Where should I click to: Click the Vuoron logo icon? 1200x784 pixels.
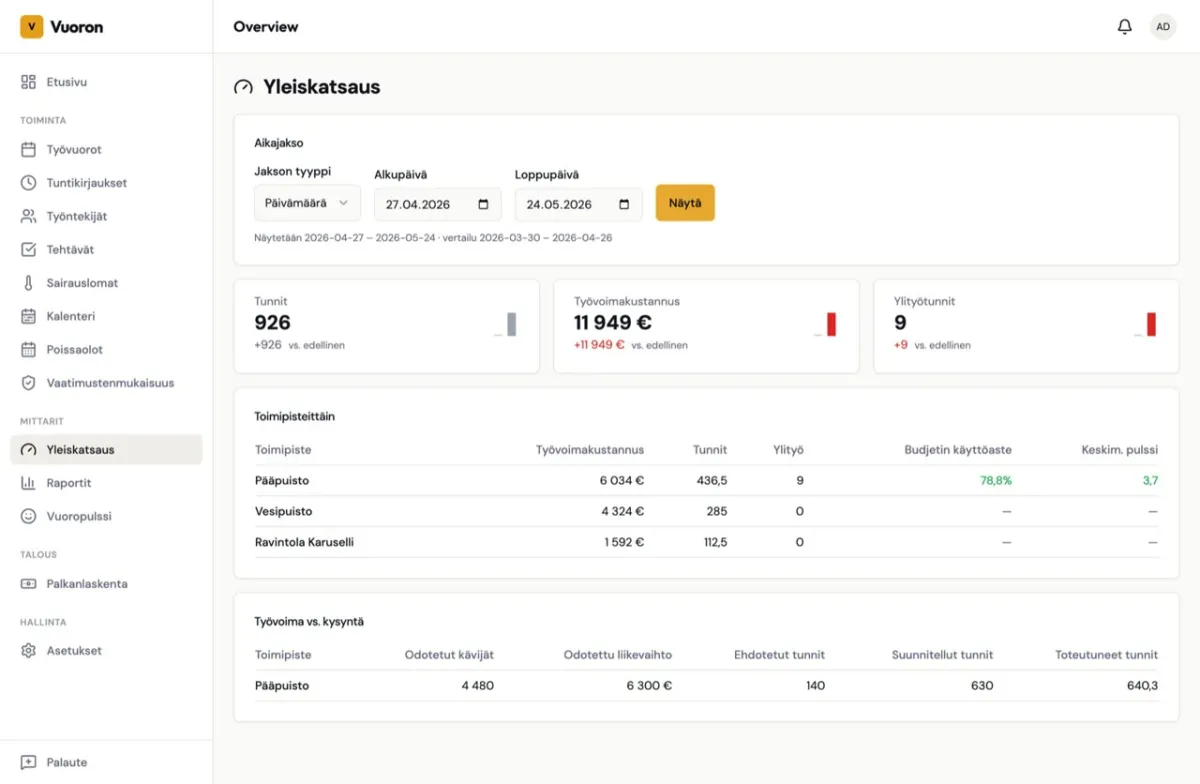(31, 27)
